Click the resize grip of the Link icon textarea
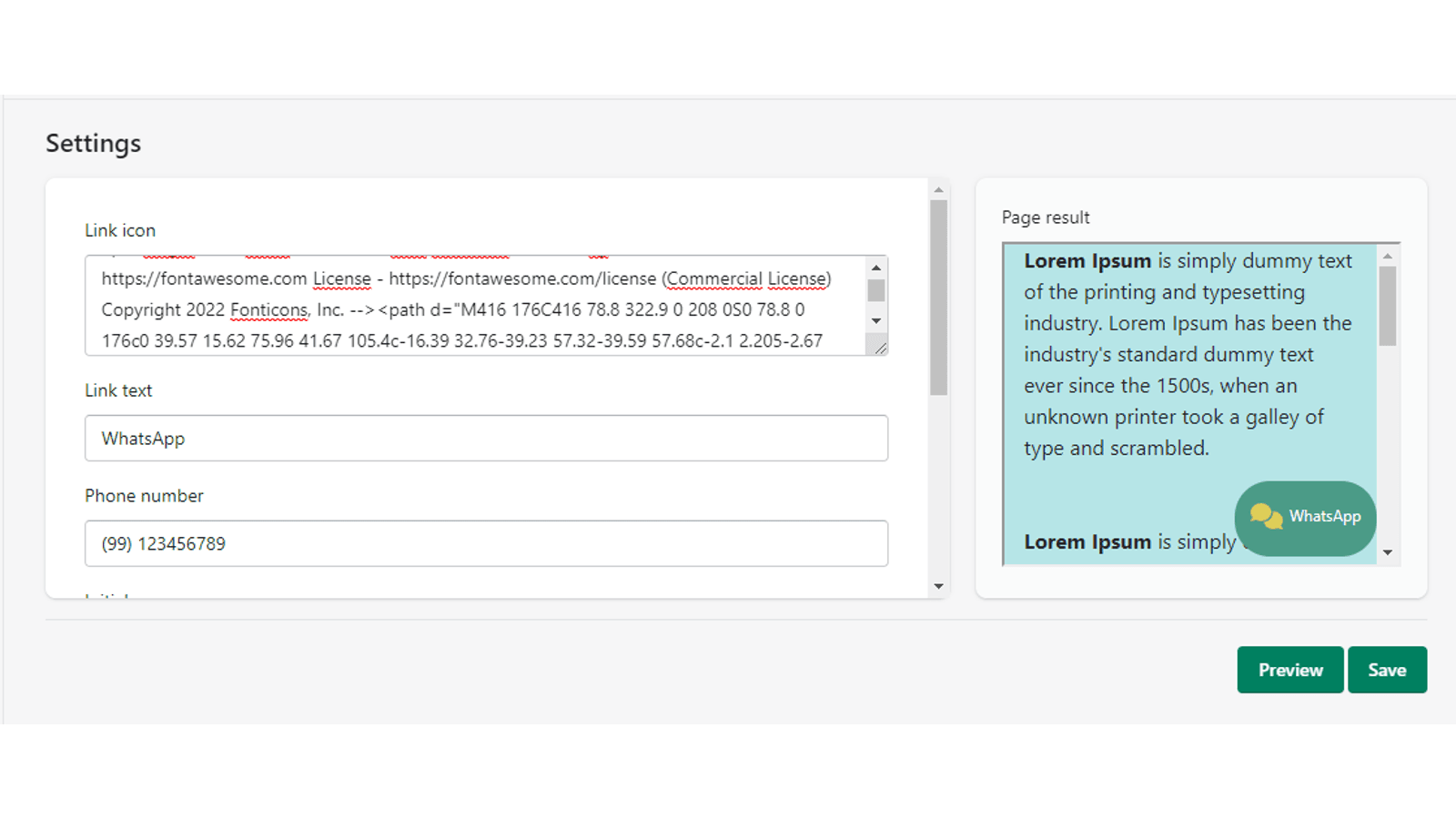The image size is (1456, 819). coord(882,347)
